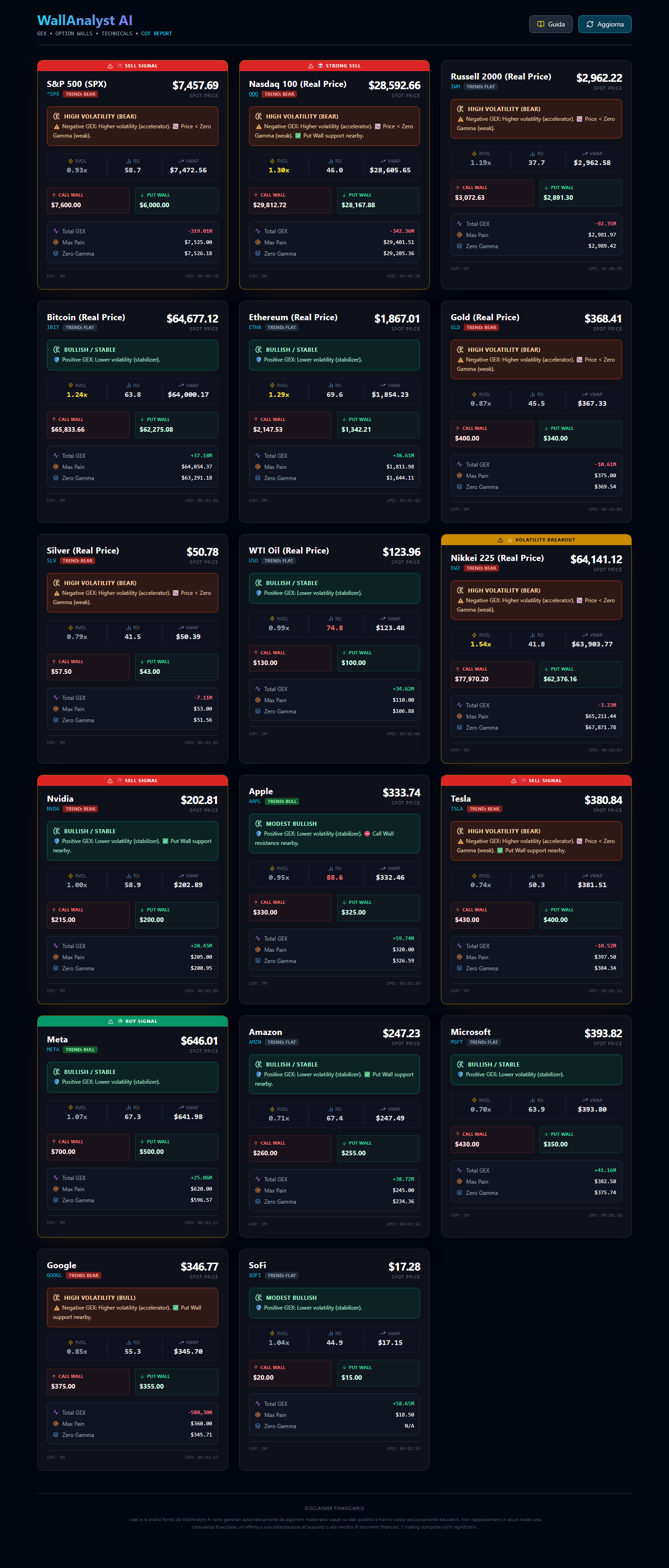Click Silver Zero Gamma value $51.56
Screen dimensions: 669x1568
pyautogui.click(x=203, y=720)
